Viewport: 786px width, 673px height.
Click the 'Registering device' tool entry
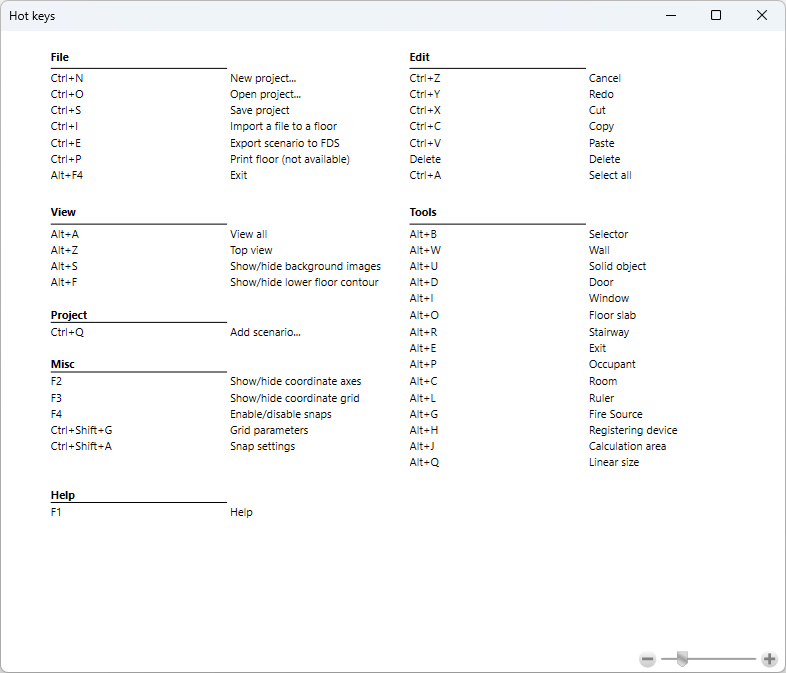pyautogui.click(x=632, y=430)
